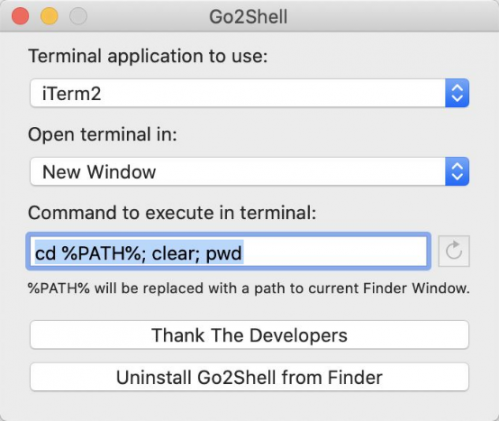Screen dimensions: 499x421
Task: Place cursor on 'pwd' in the command field
Action: coord(224,254)
